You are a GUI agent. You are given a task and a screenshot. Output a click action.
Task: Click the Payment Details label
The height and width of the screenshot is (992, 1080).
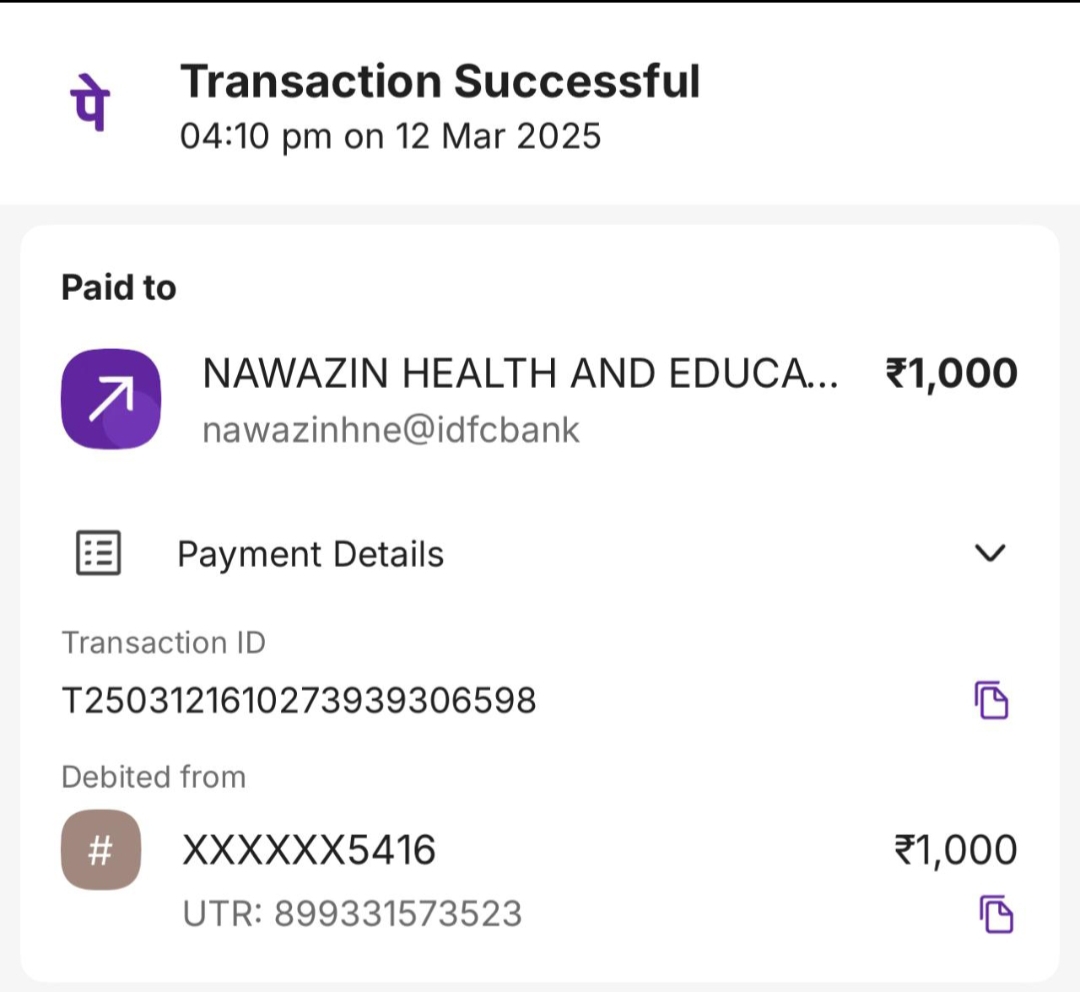310,554
